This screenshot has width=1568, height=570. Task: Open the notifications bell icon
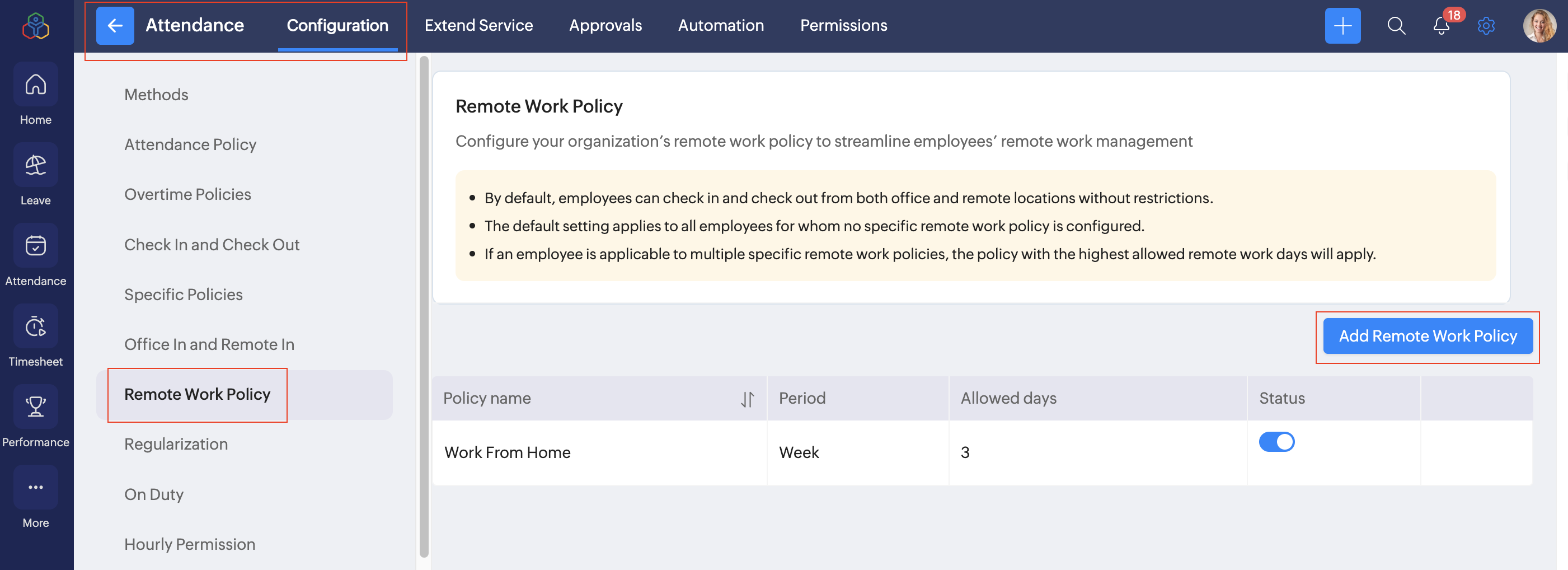pos(1441,26)
